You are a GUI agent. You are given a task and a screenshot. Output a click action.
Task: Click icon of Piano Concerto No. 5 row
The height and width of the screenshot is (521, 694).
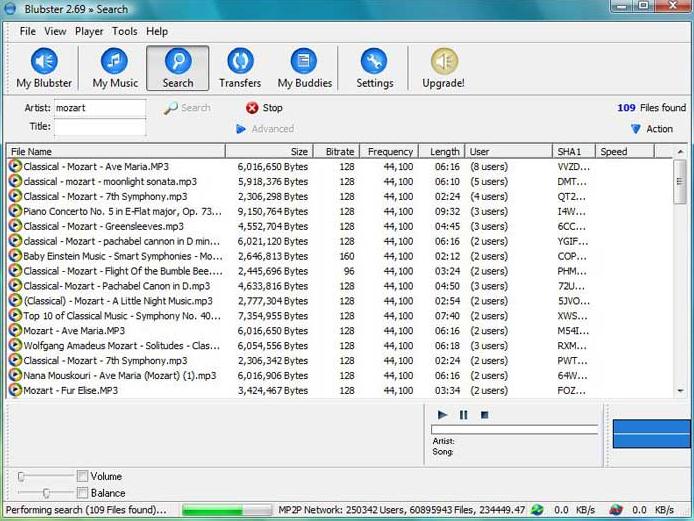(x=15, y=211)
